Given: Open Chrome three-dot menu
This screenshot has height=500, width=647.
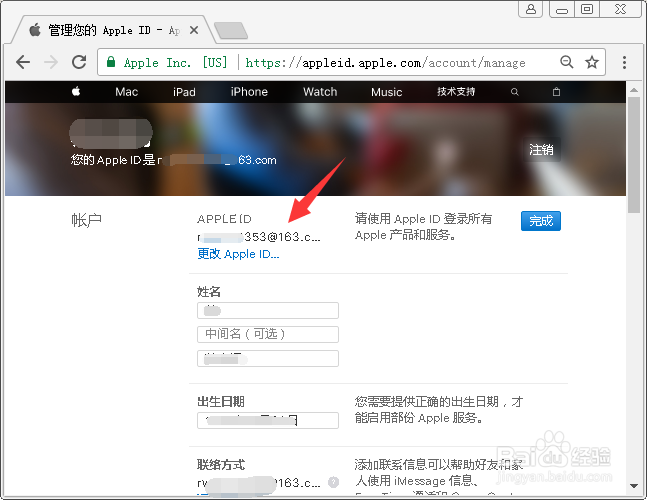Looking at the screenshot, I should tap(624, 62).
